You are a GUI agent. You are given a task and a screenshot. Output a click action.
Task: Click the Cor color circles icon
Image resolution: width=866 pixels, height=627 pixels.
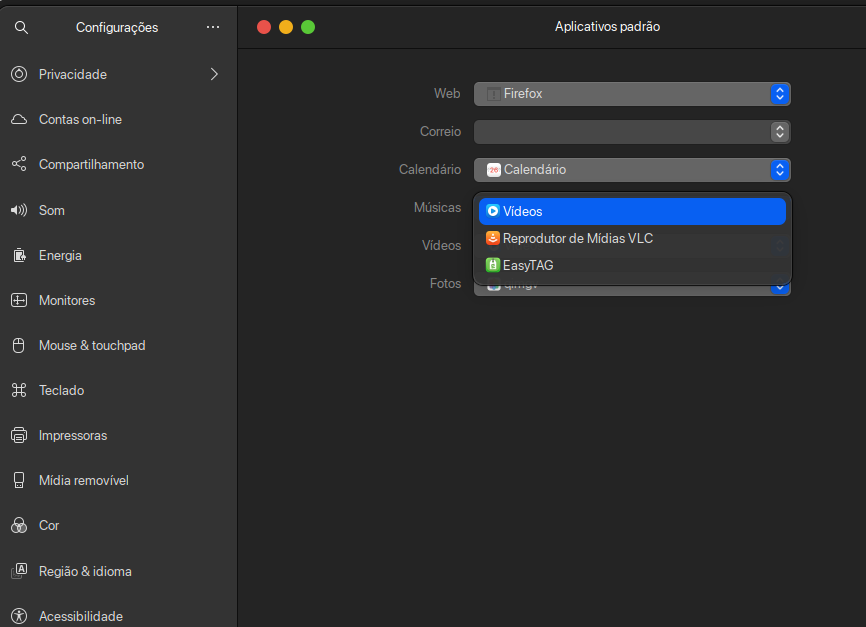point(19,525)
